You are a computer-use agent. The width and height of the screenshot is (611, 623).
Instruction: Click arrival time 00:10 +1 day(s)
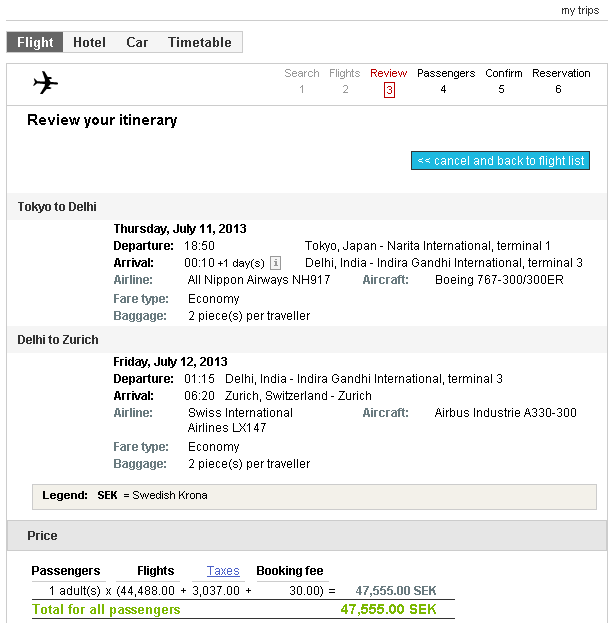224,263
